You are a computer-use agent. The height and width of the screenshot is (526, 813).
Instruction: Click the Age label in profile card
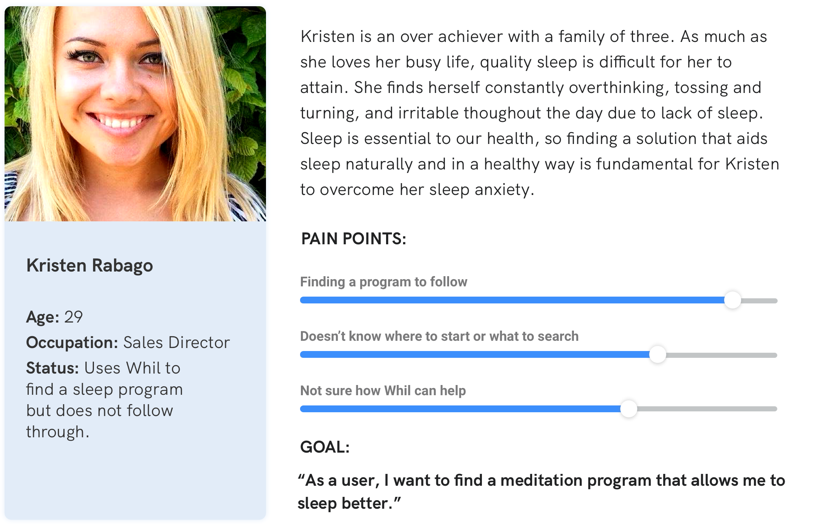point(43,317)
